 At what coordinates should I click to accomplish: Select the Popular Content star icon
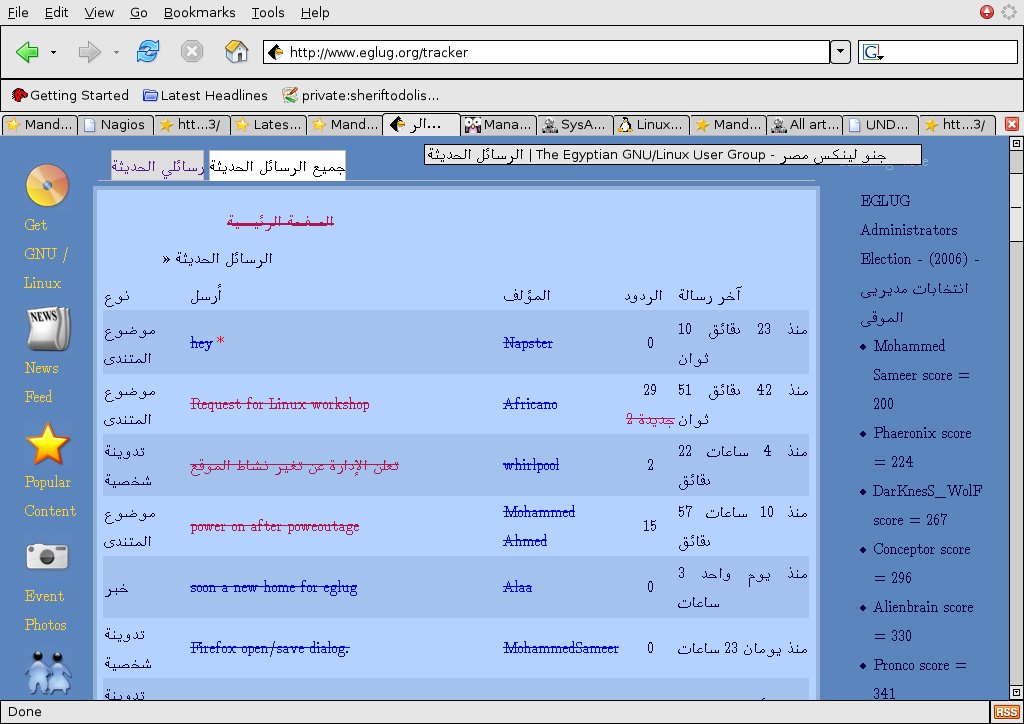point(45,445)
